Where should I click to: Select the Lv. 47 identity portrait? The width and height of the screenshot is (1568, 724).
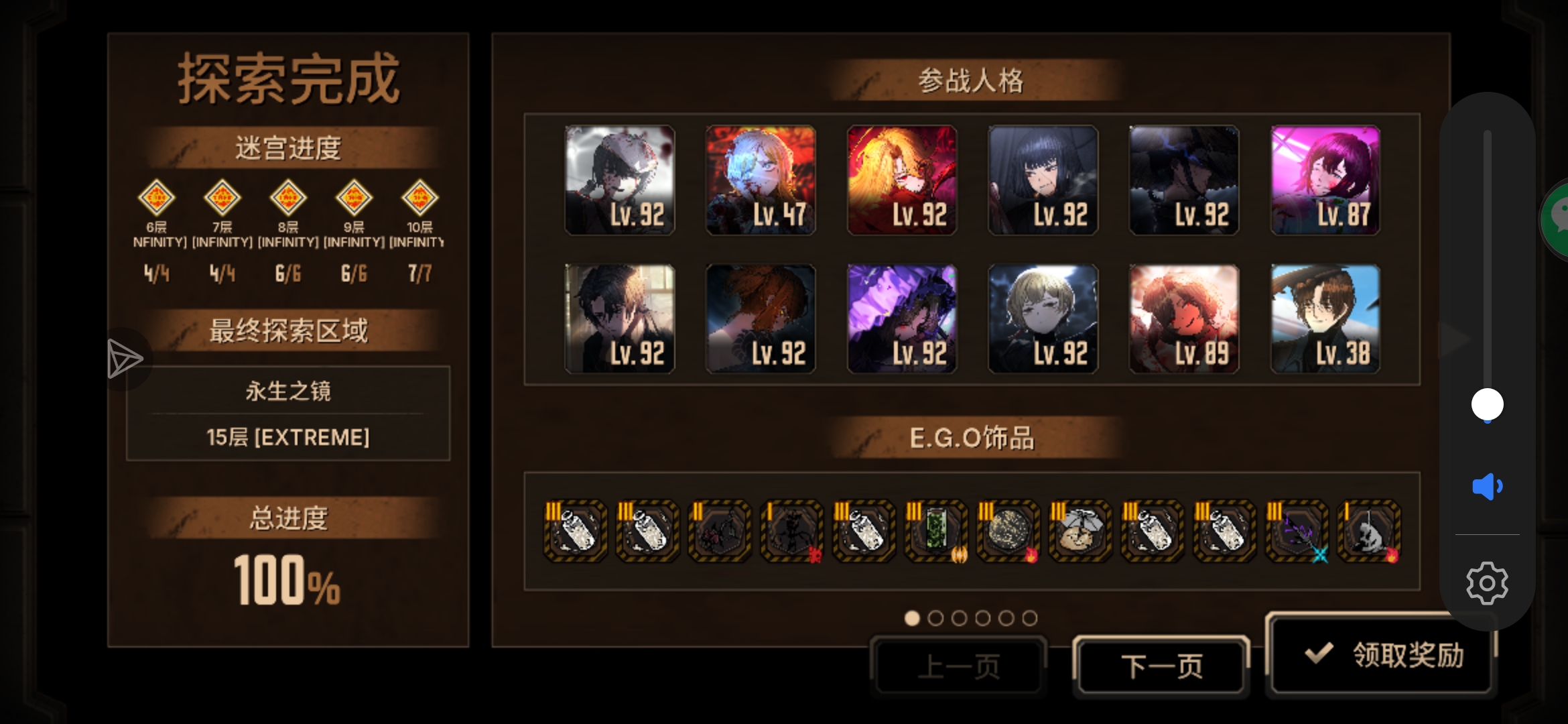pyautogui.click(x=761, y=180)
